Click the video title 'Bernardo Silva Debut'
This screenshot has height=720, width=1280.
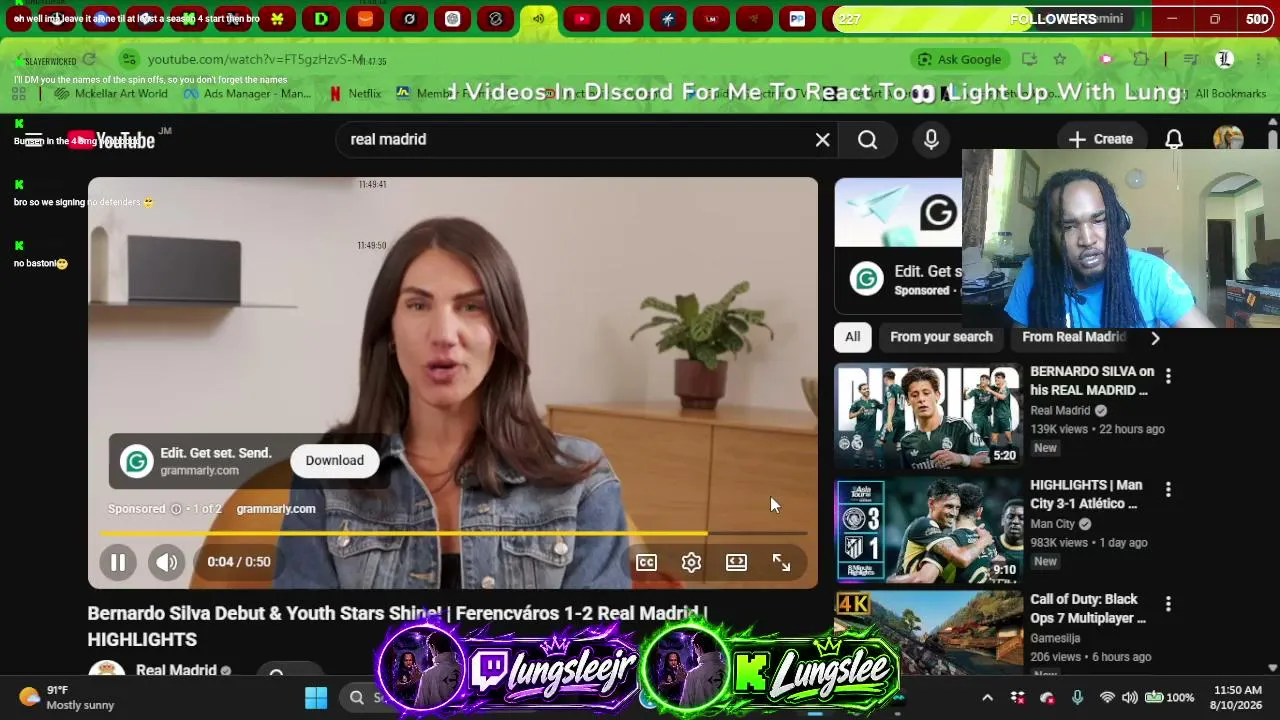tap(398, 626)
